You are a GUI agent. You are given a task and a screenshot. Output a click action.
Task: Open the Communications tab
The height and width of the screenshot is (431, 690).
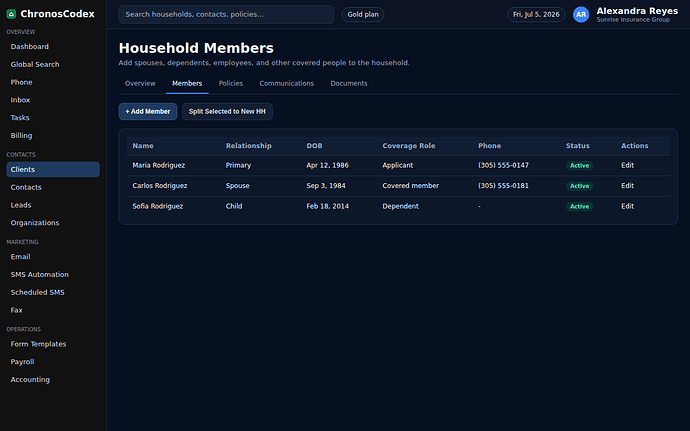(286, 83)
